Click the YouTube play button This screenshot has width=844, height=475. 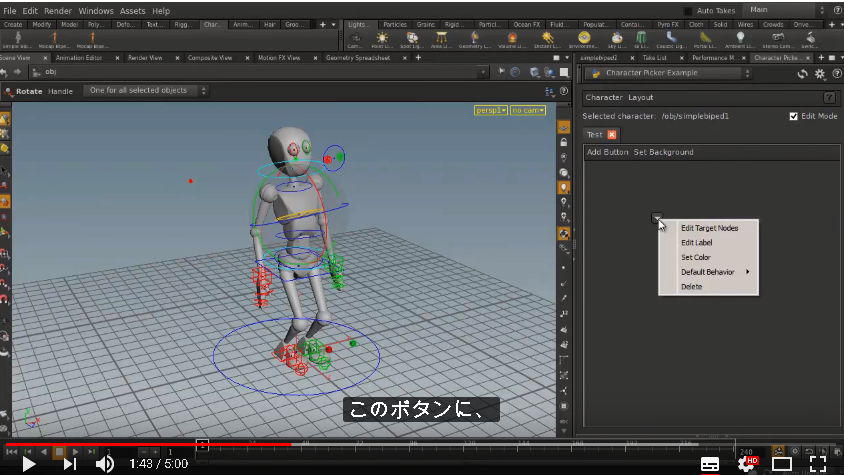[29, 464]
